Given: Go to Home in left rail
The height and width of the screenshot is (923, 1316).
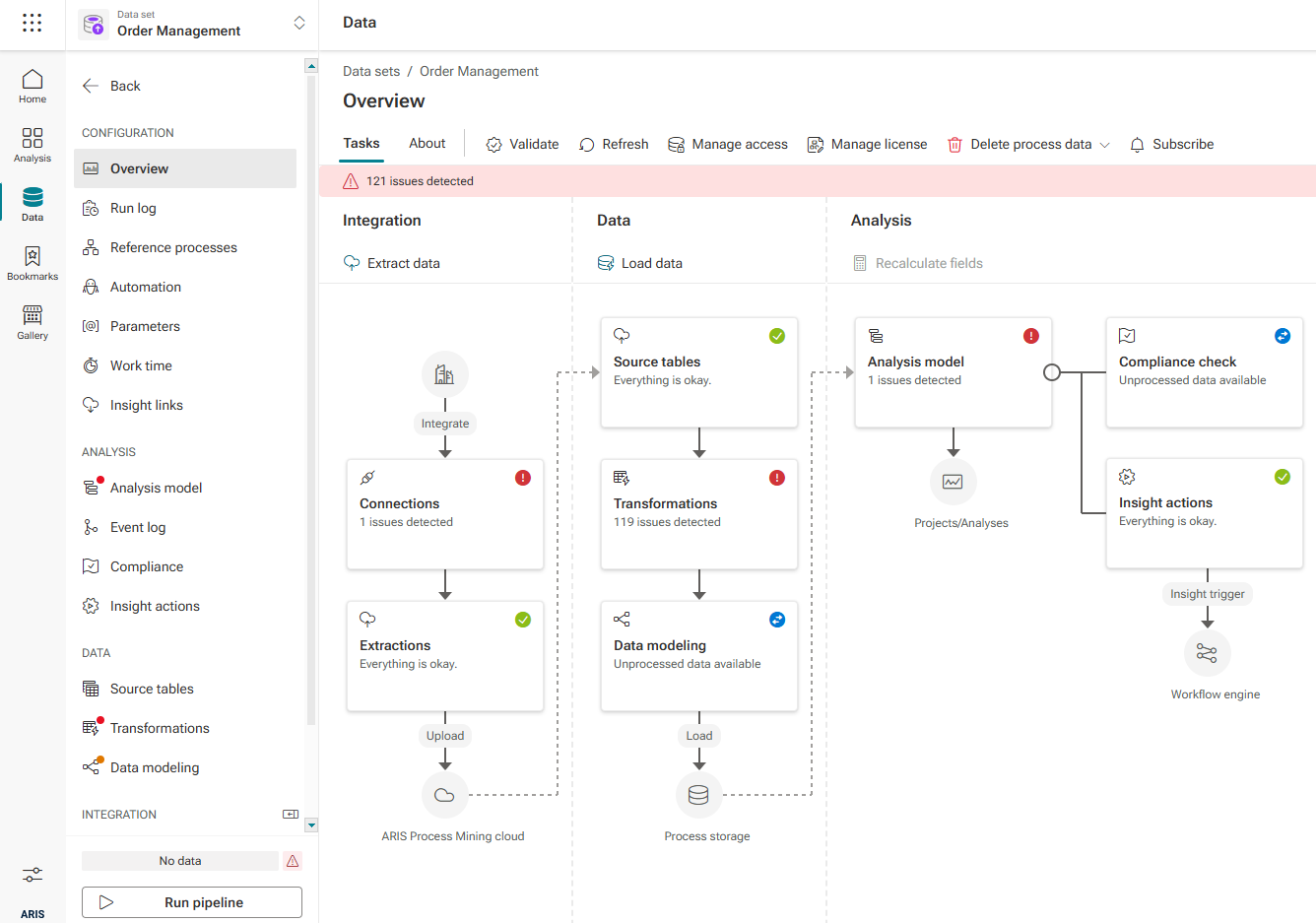Looking at the screenshot, I should [33, 86].
